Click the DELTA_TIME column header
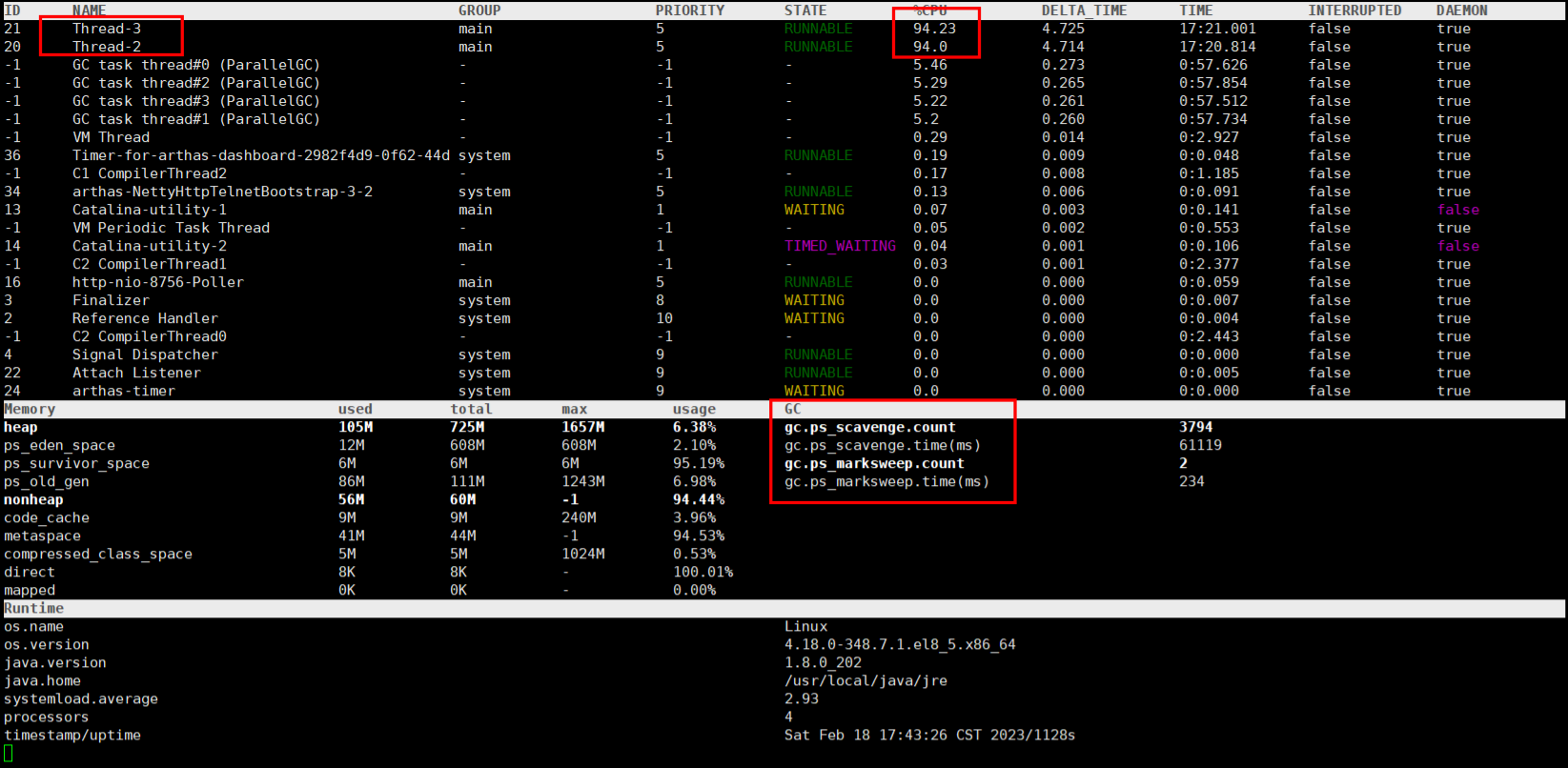The width and height of the screenshot is (1568, 768). pyautogui.click(x=1084, y=10)
